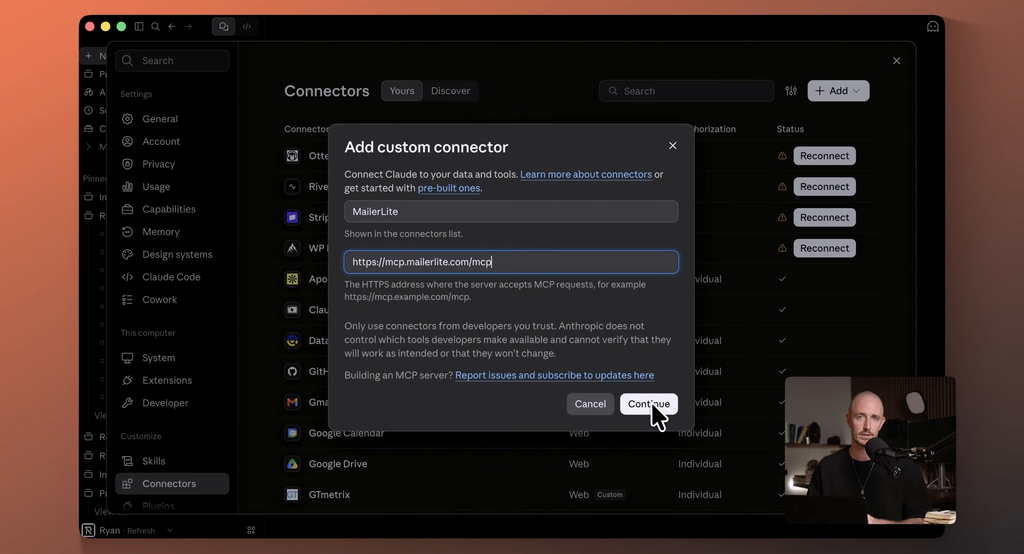Click Continue in Add custom connector dialog
The width and height of the screenshot is (1024, 554).
click(648, 404)
